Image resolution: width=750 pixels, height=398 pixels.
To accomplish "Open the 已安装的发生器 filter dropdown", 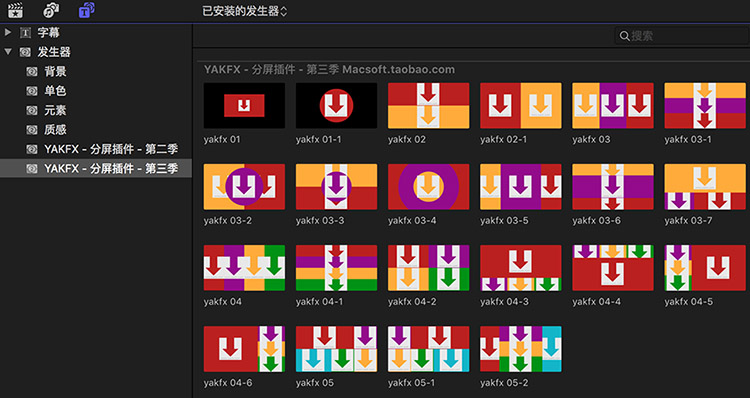I will coord(244,11).
